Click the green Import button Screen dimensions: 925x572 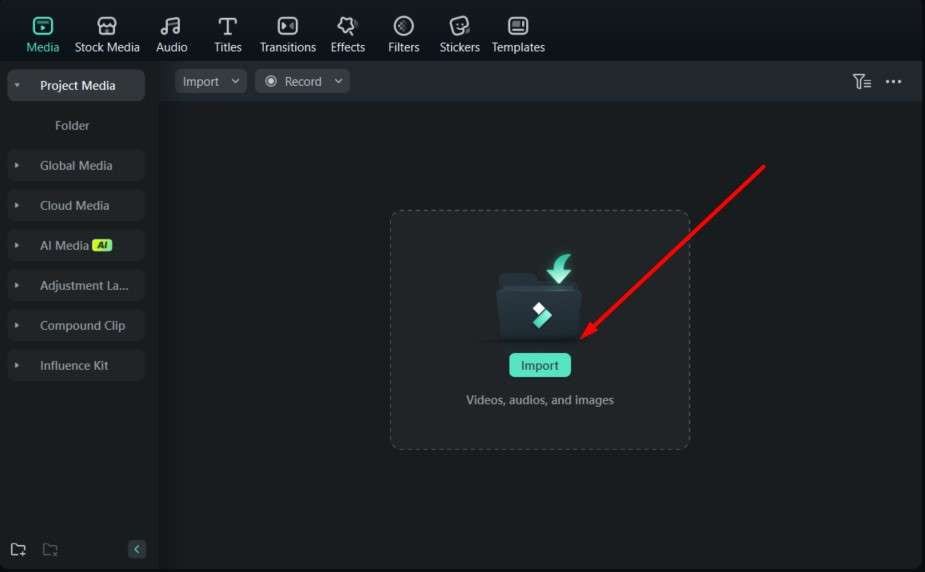(x=540, y=366)
